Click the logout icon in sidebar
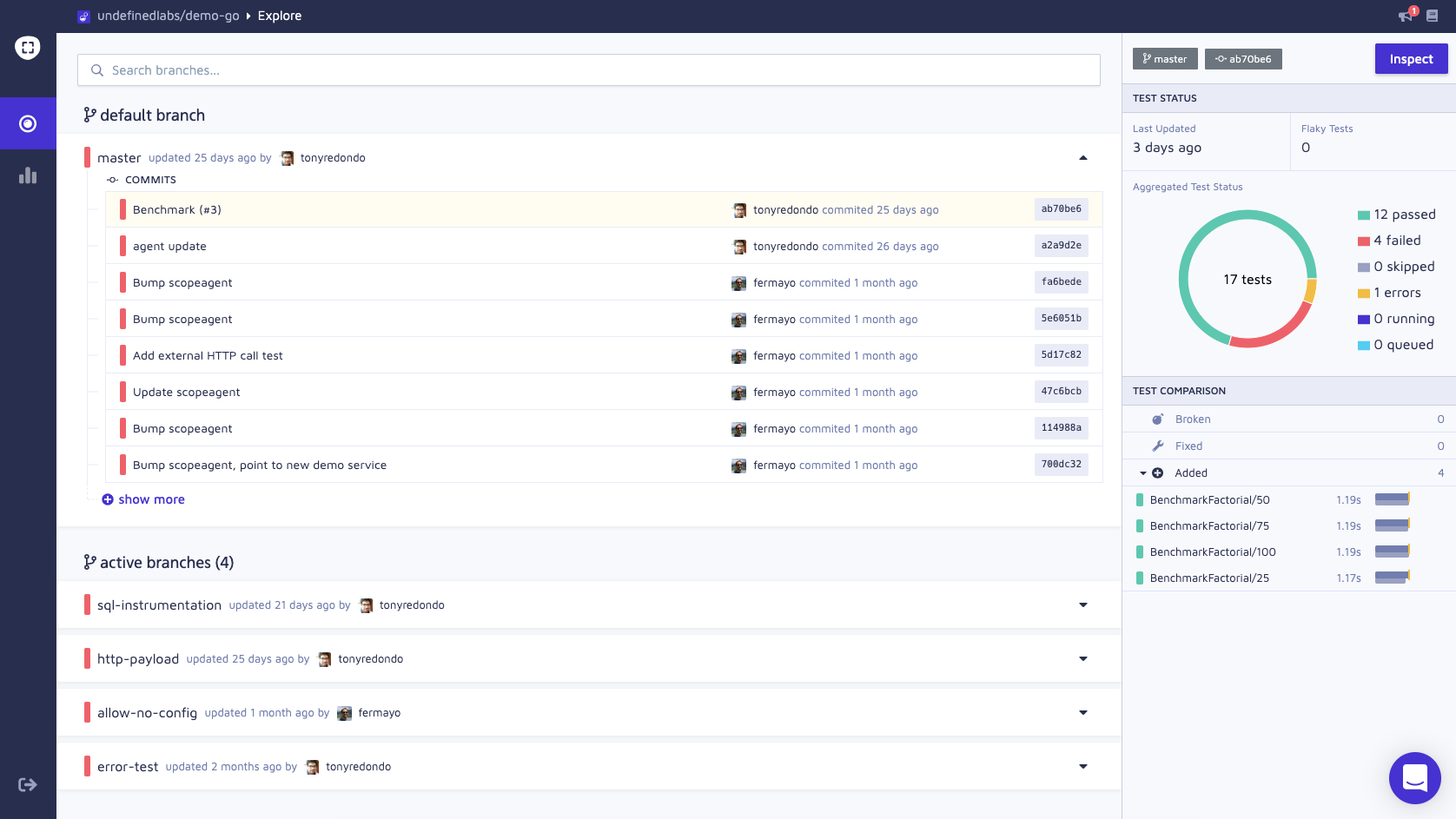Viewport: 1456px width, 819px height. coord(28,785)
